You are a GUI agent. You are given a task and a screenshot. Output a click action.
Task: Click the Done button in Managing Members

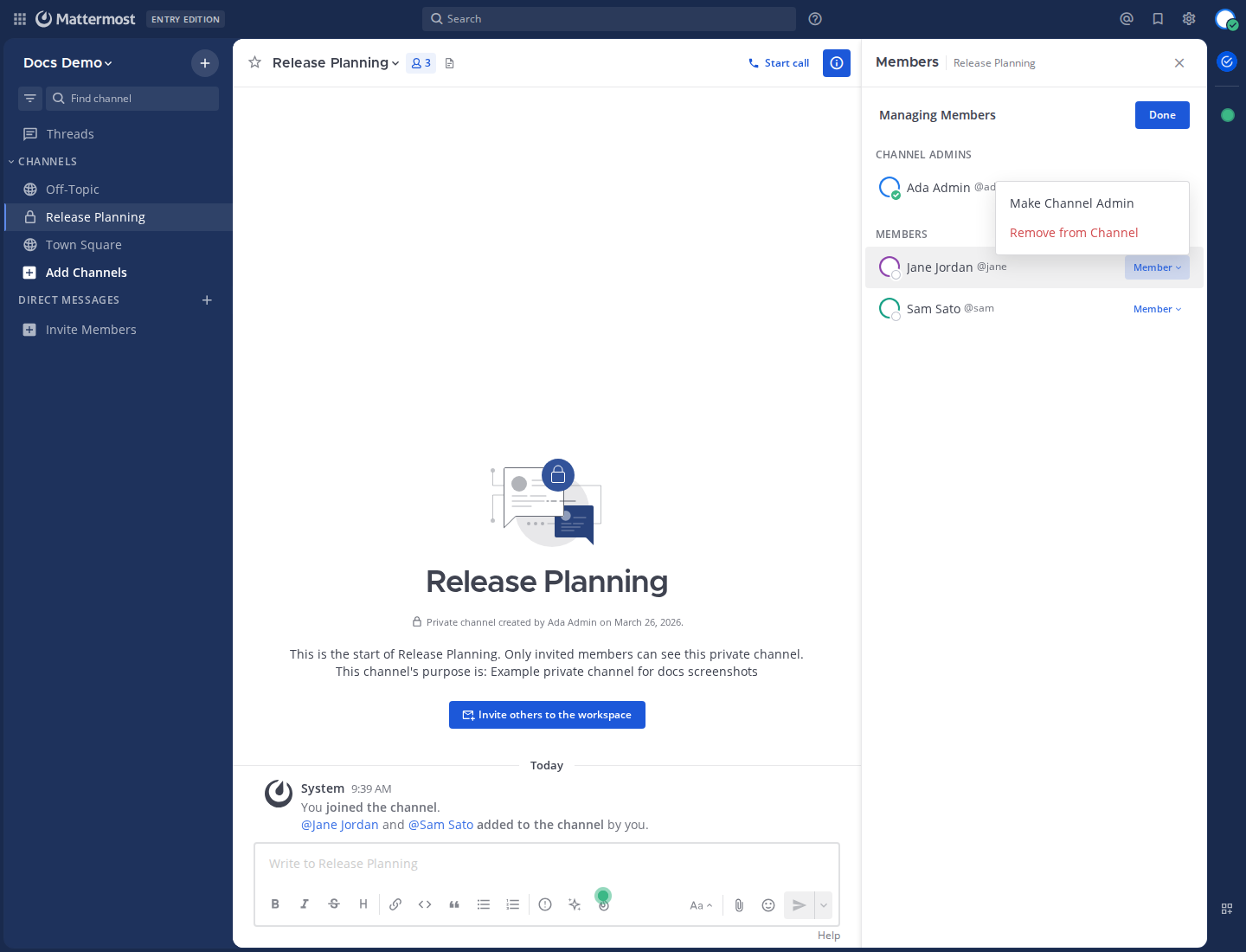1162,115
